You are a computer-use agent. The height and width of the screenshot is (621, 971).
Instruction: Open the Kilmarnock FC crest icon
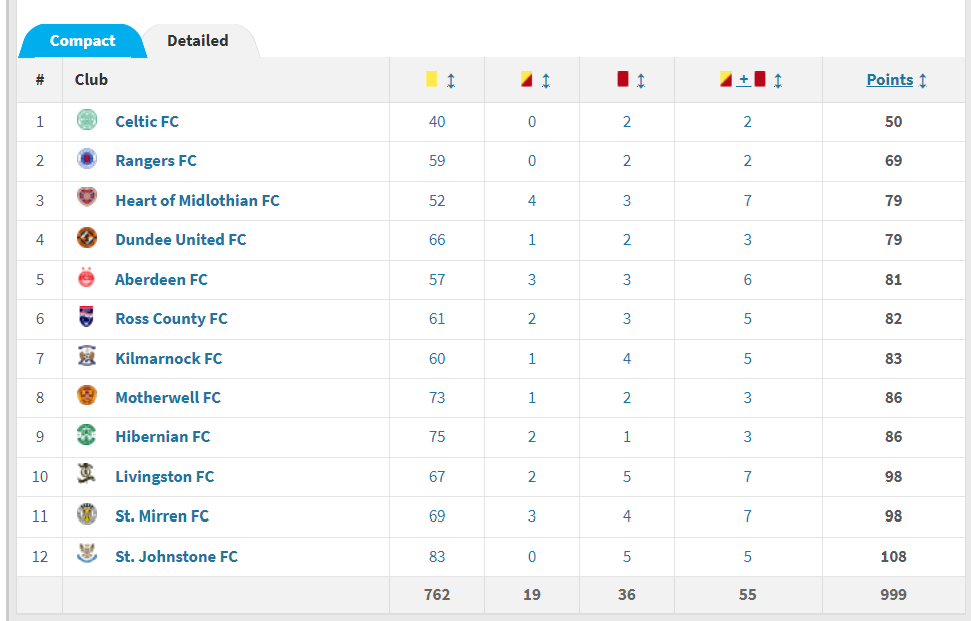coord(87,356)
